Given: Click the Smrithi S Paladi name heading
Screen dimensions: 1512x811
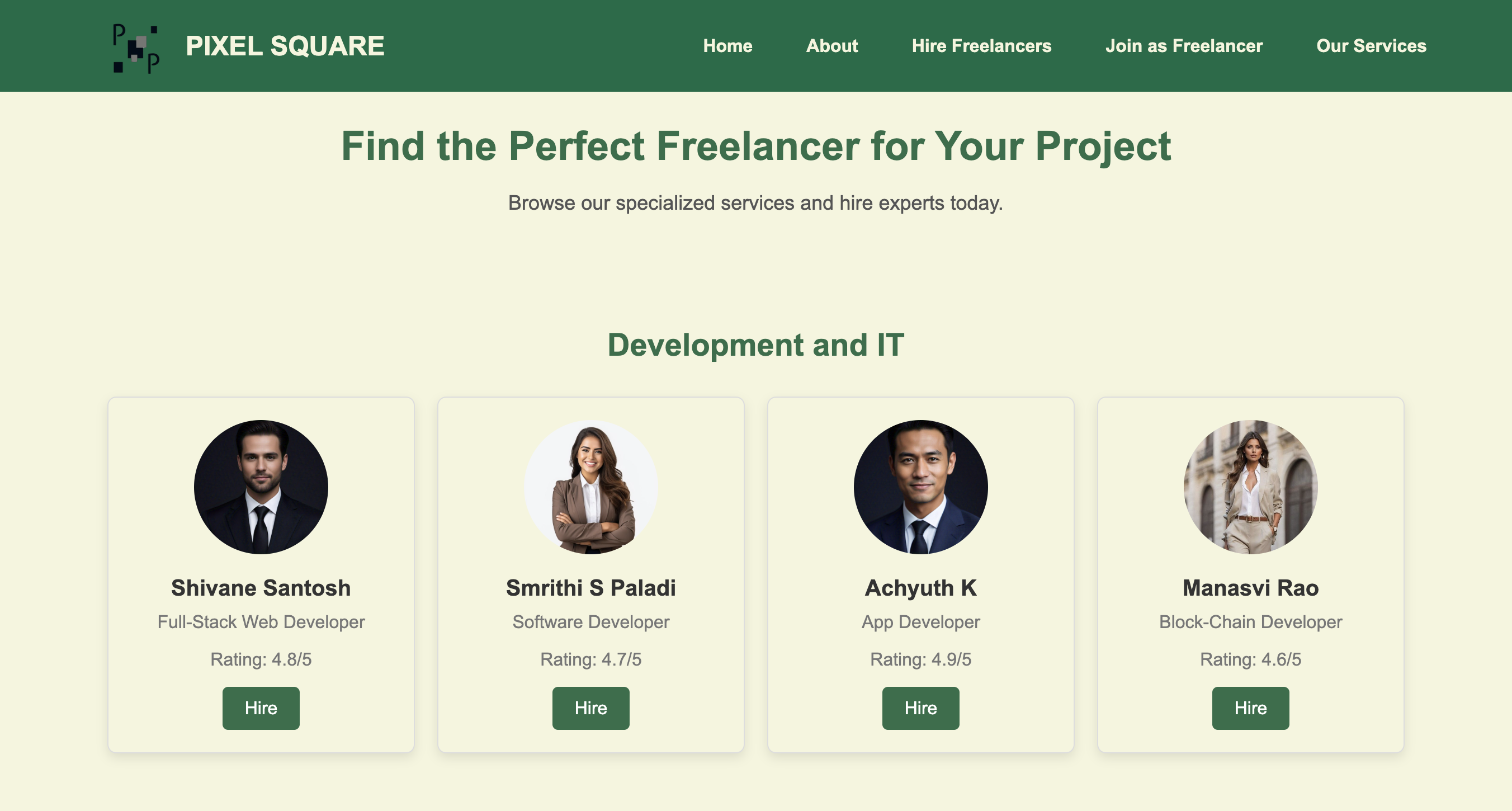Looking at the screenshot, I should pos(590,588).
